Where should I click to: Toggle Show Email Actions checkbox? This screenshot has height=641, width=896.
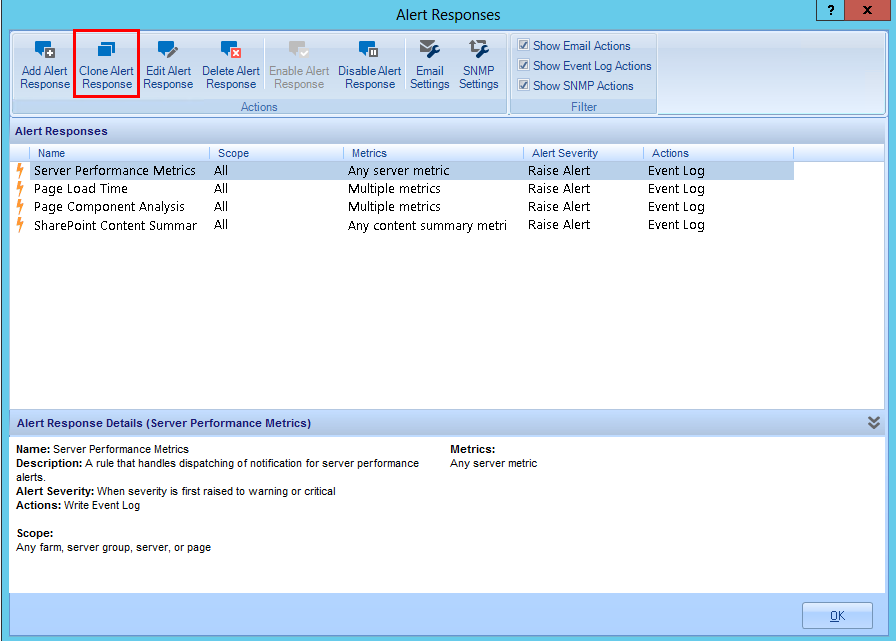[523, 46]
